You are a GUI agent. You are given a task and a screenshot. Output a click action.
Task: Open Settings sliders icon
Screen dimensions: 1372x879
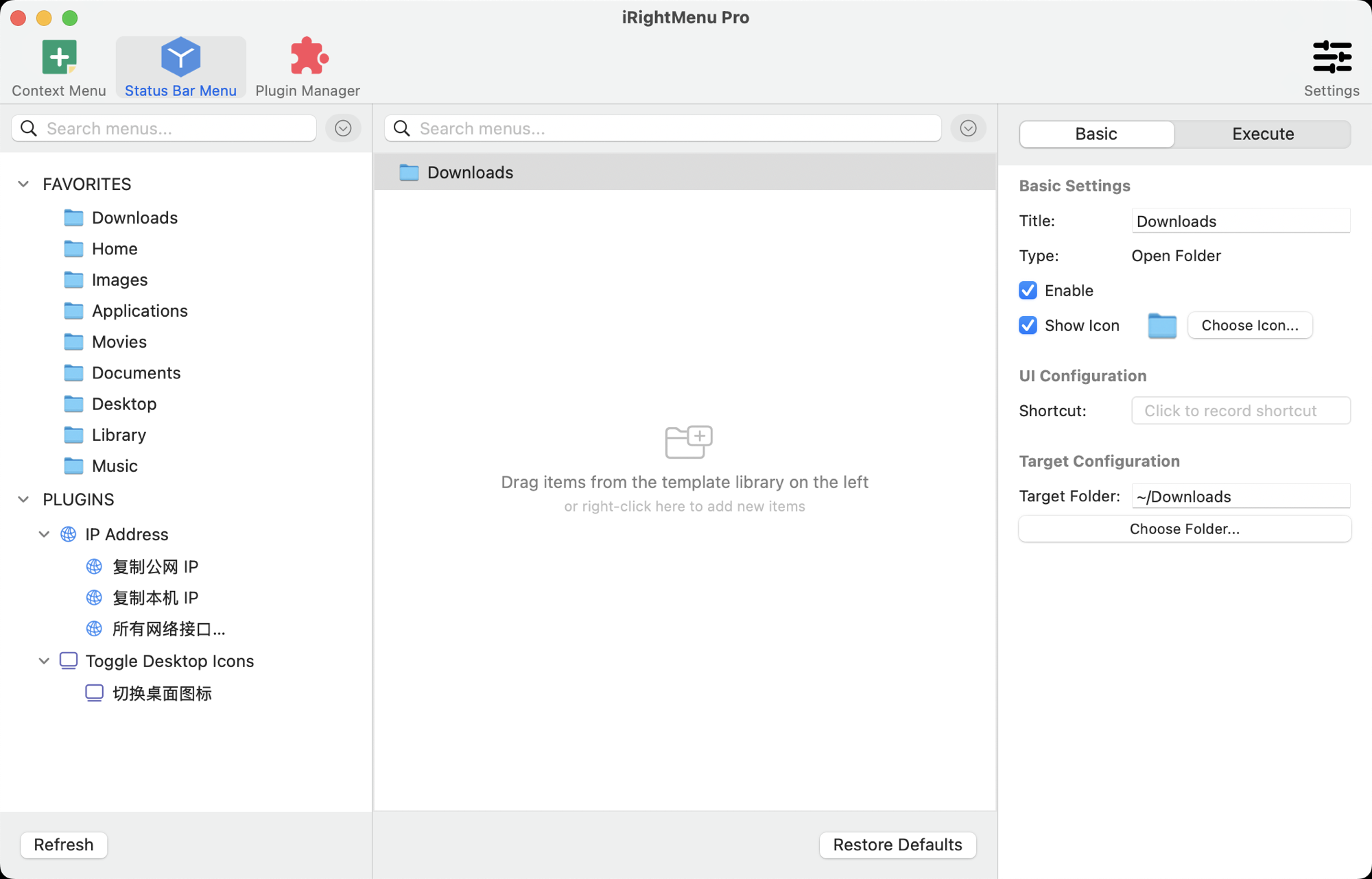(1332, 57)
